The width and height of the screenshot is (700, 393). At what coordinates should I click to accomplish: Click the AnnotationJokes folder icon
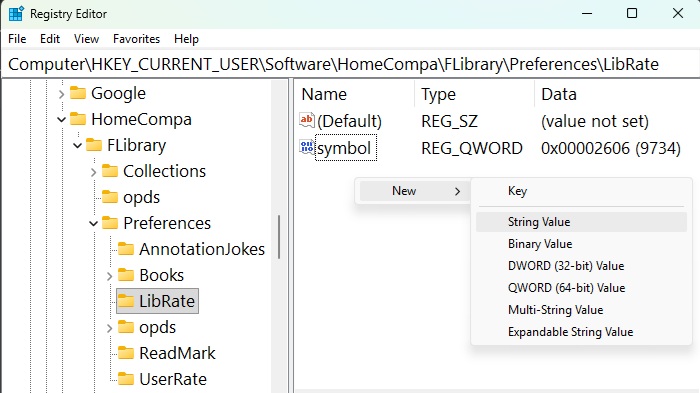[x=126, y=249]
